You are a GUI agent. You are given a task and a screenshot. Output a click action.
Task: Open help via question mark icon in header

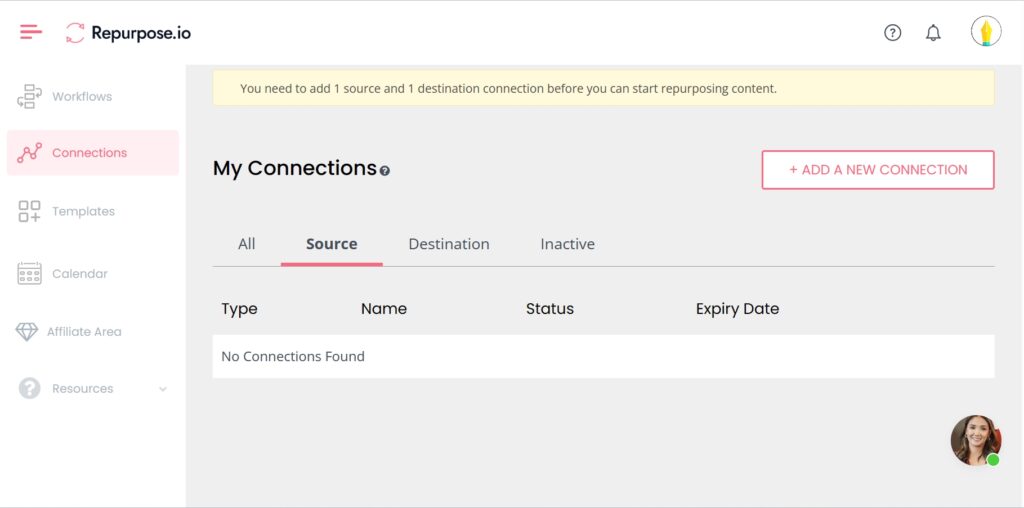pos(892,33)
